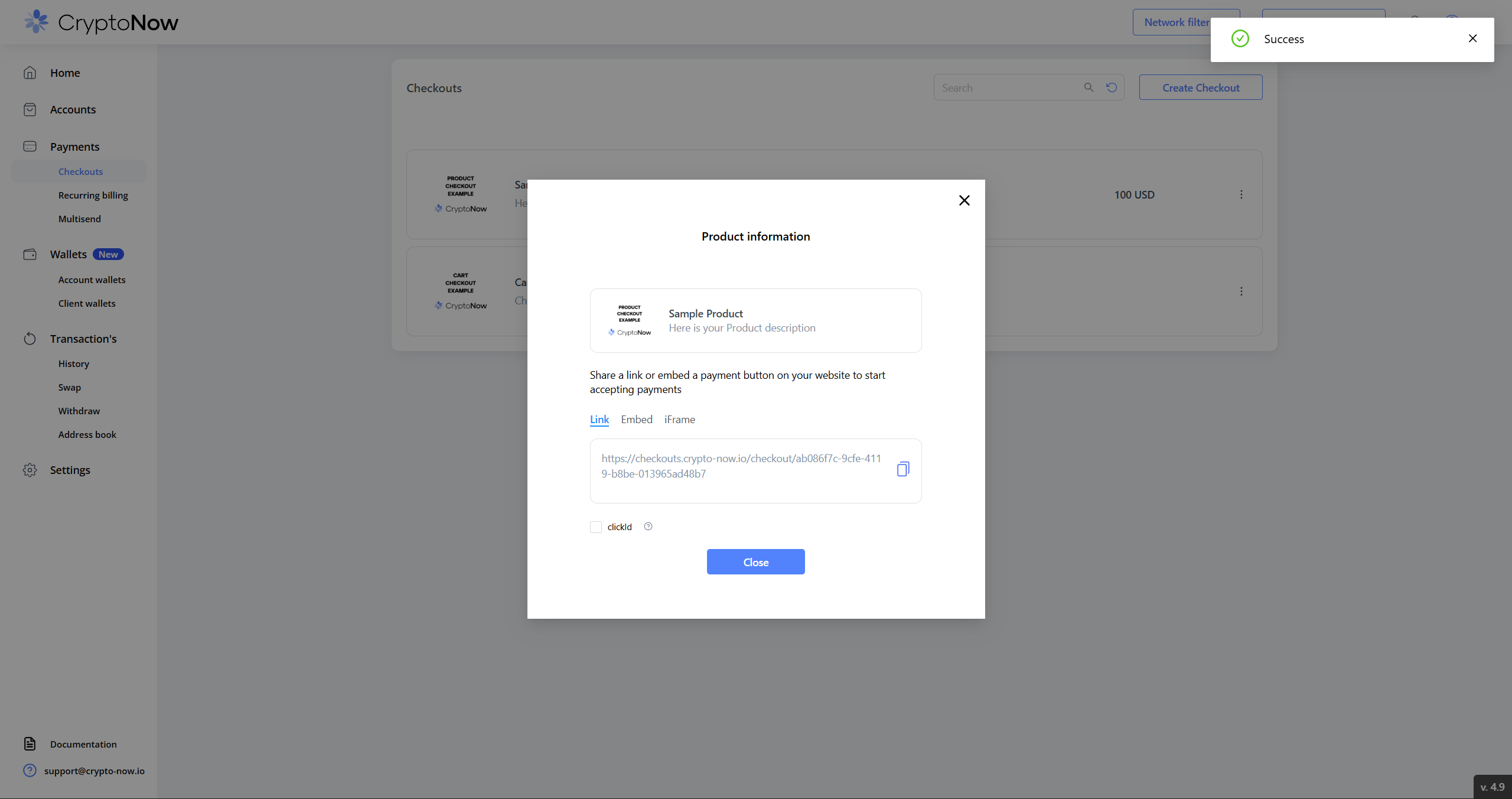Click the Transaction's history icon
This screenshot has height=799, width=1512.
[30, 339]
